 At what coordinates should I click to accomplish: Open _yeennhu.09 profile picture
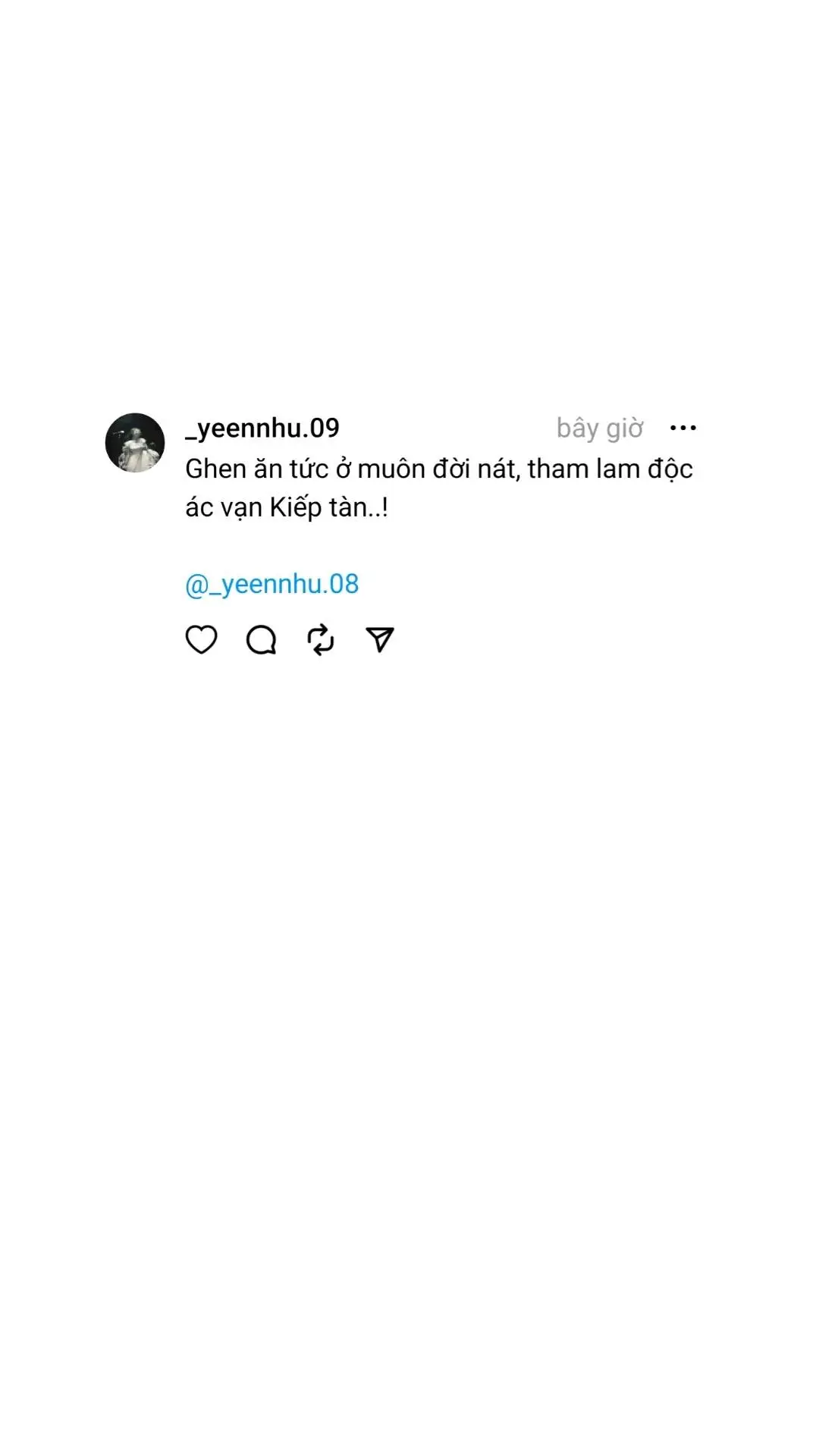pyautogui.click(x=135, y=443)
